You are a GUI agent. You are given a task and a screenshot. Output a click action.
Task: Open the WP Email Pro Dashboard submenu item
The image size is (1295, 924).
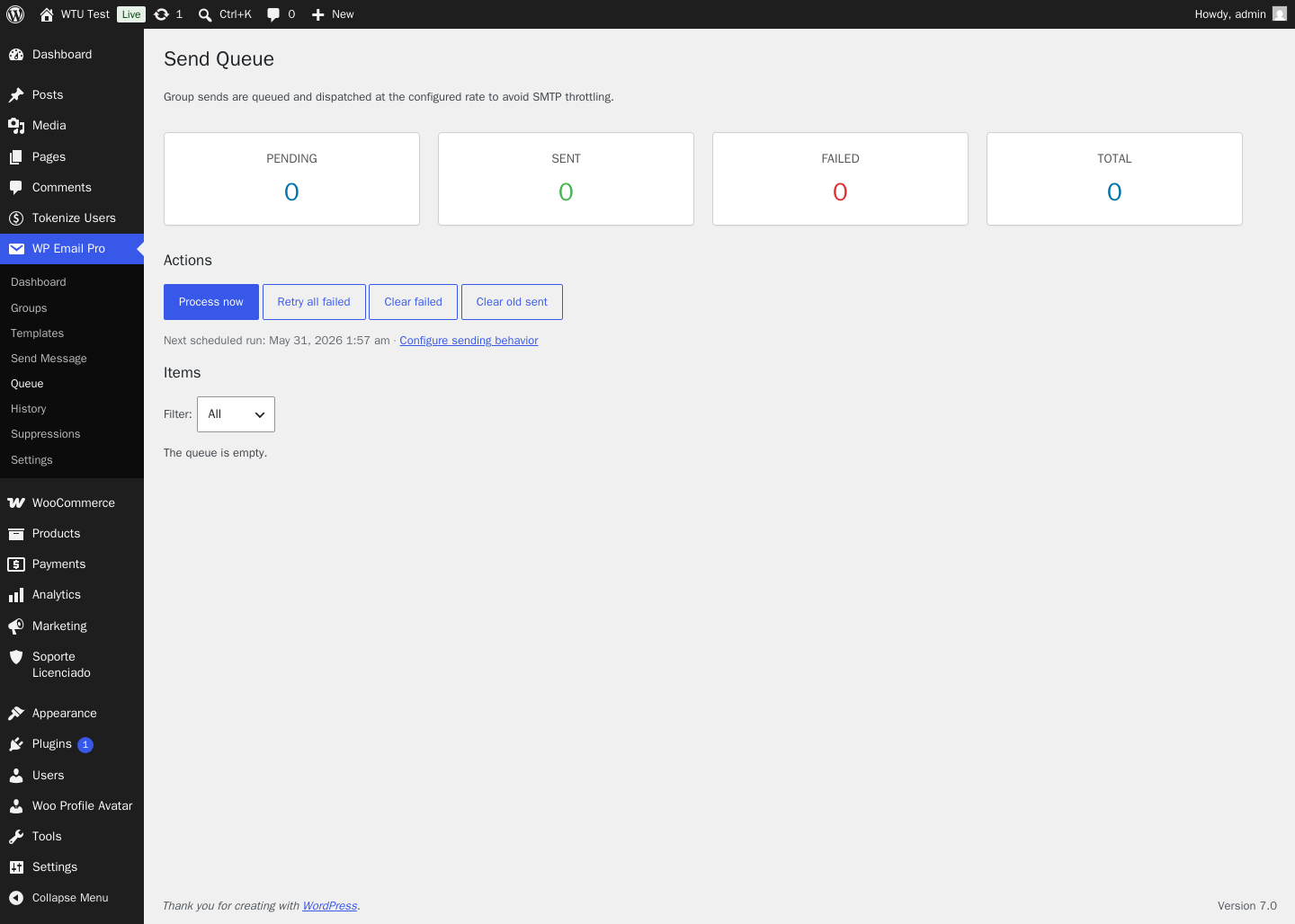click(x=38, y=282)
